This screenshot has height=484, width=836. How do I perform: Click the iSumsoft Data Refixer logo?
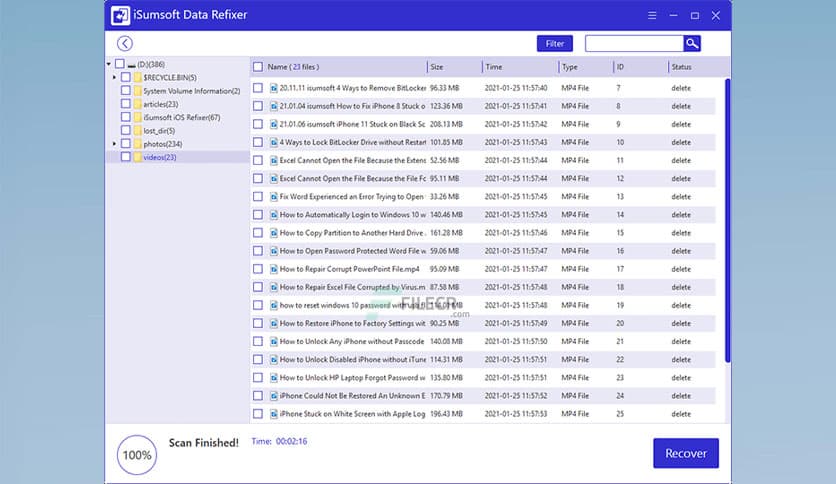tap(120, 15)
